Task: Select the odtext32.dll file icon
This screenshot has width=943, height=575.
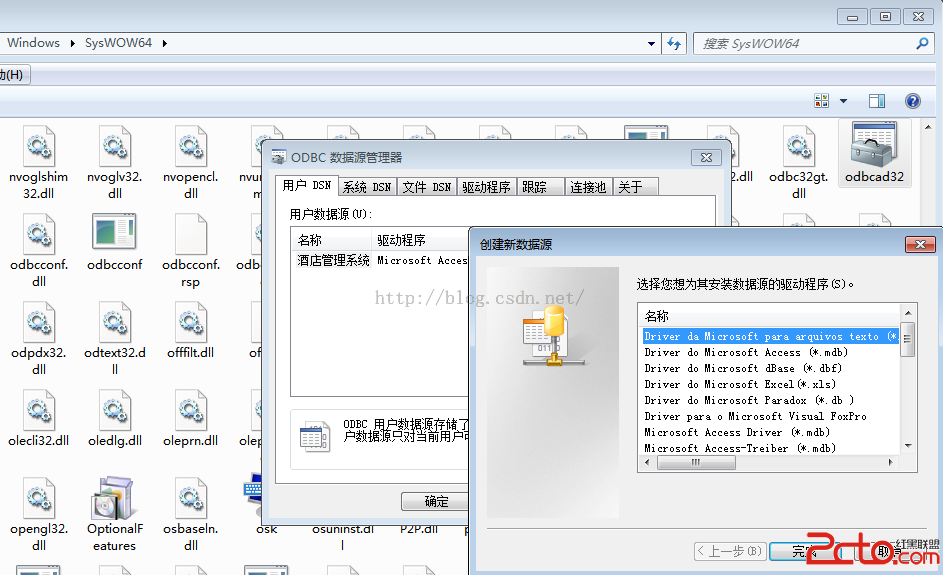Action: click(x=115, y=322)
